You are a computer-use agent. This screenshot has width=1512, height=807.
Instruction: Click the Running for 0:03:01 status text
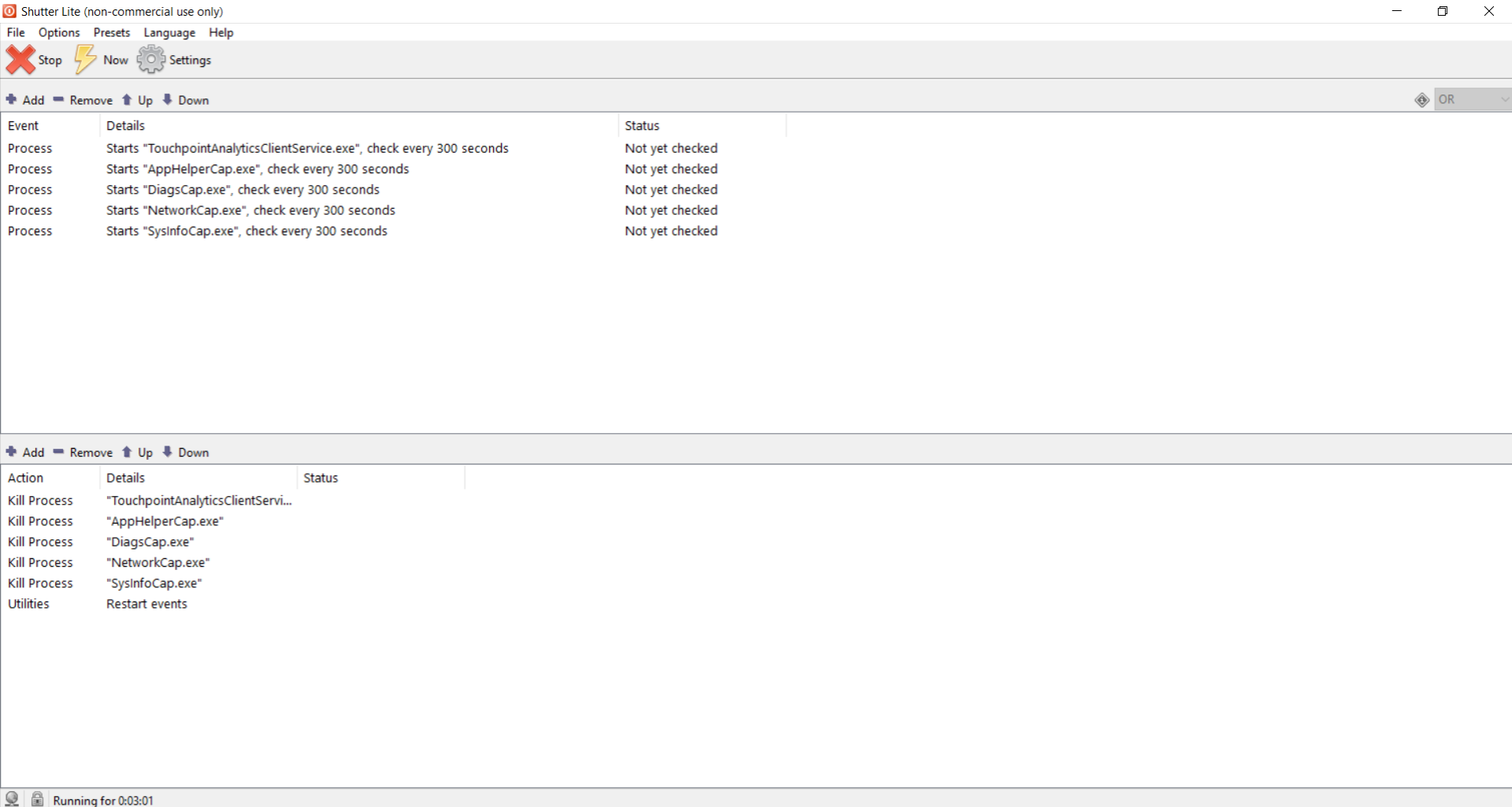(103, 800)
